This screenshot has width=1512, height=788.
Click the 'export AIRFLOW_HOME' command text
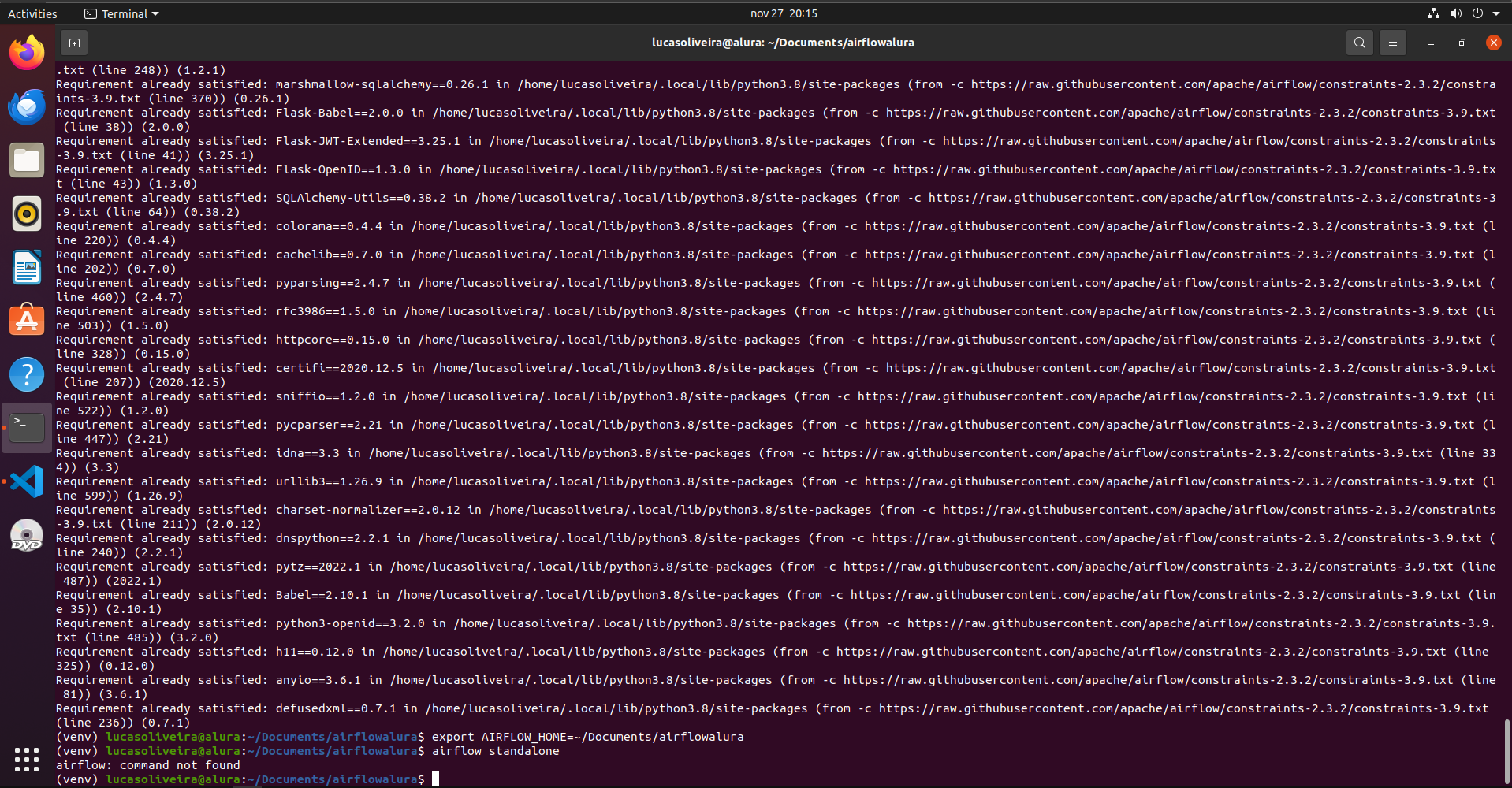588,737
